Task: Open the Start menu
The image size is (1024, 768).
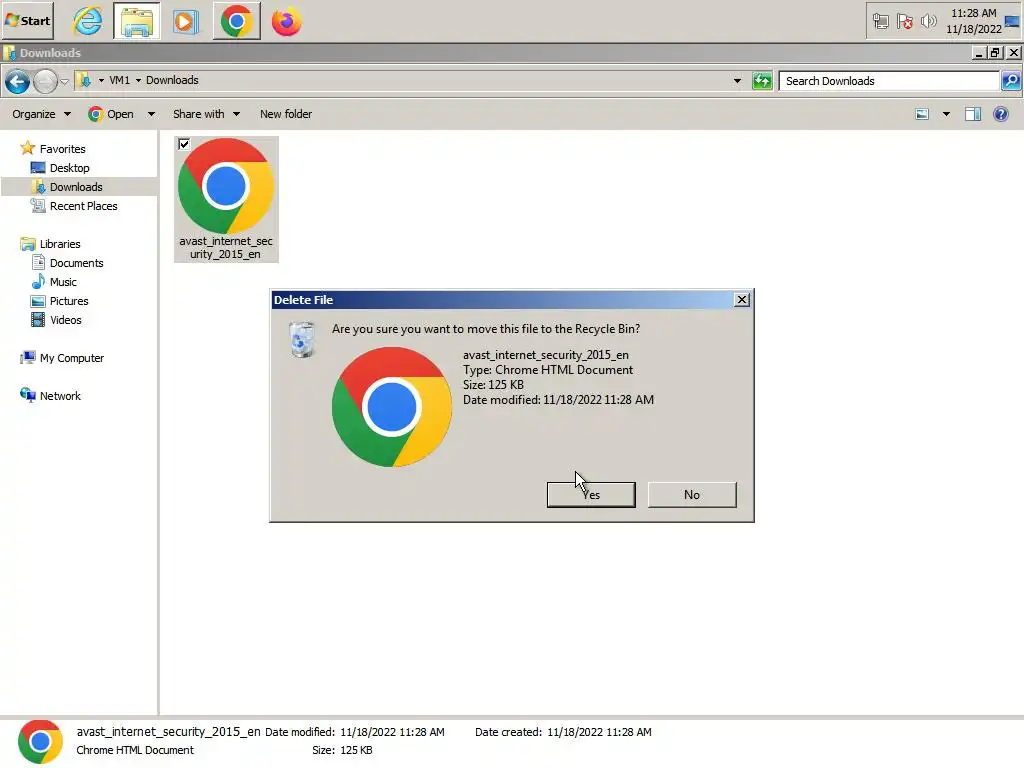Action: pos(27,21)
